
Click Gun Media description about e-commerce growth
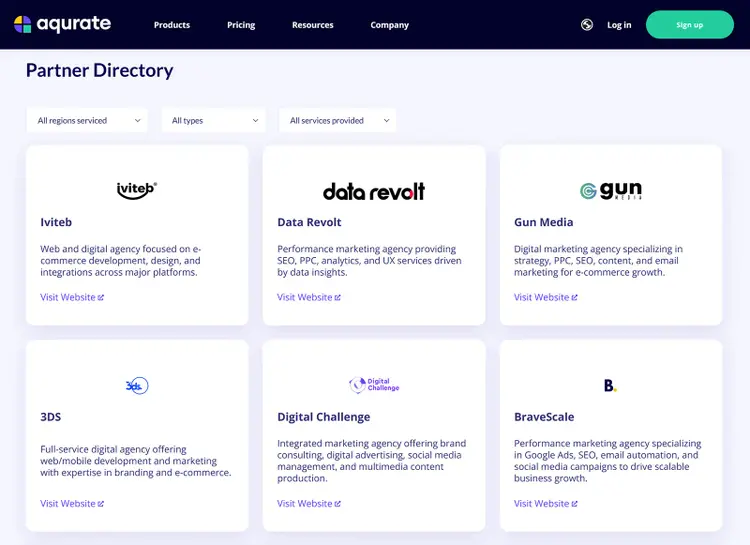pyautogui.click(x=598, y=261)
